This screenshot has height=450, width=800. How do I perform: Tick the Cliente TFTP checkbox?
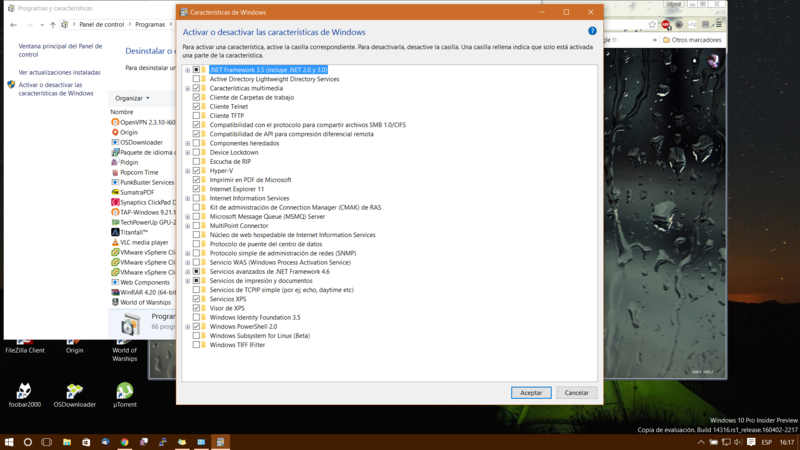(196, 116)
